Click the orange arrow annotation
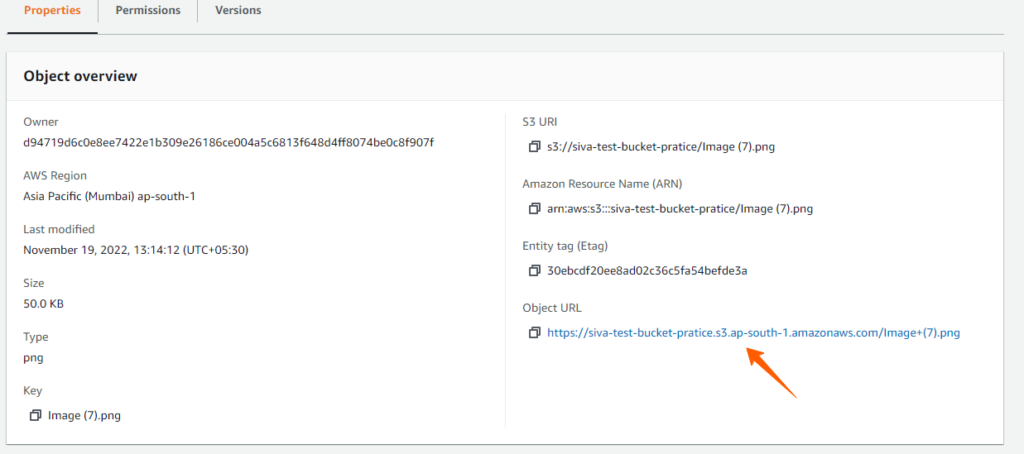The height and width of the screenshot is (454, 1024). tap(772, 372)
